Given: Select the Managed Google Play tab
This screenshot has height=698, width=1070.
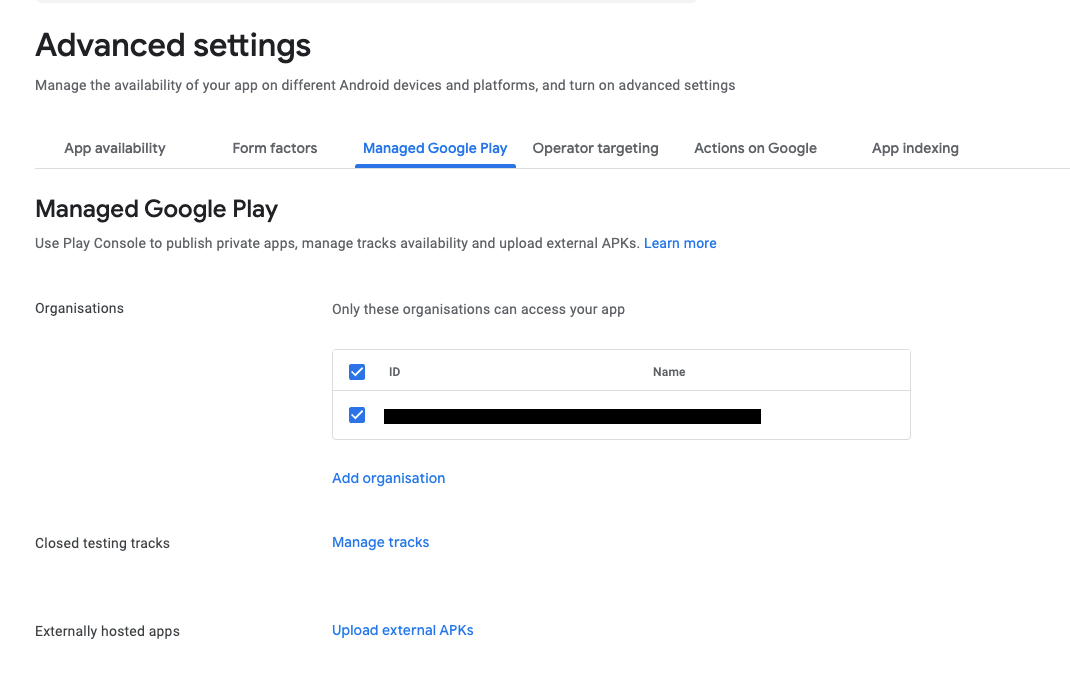Looking at the screenshot, I should [x=435, y=148].
